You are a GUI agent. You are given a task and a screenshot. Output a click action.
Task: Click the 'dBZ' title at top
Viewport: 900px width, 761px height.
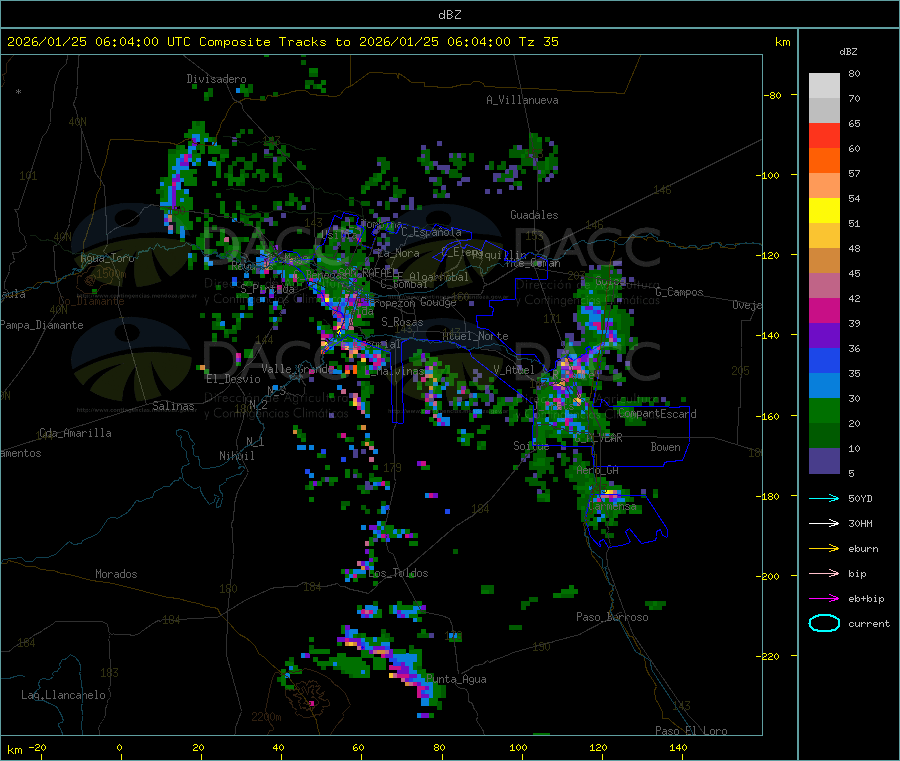click(x=449, y=15)
